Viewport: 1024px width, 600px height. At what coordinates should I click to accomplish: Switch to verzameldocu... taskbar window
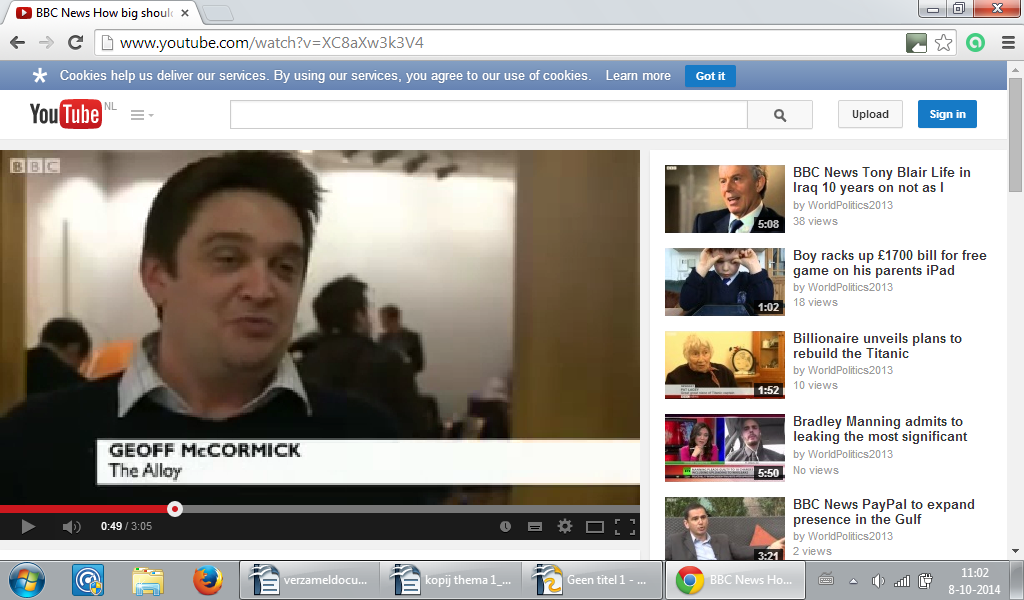click(x=309, y=580)
